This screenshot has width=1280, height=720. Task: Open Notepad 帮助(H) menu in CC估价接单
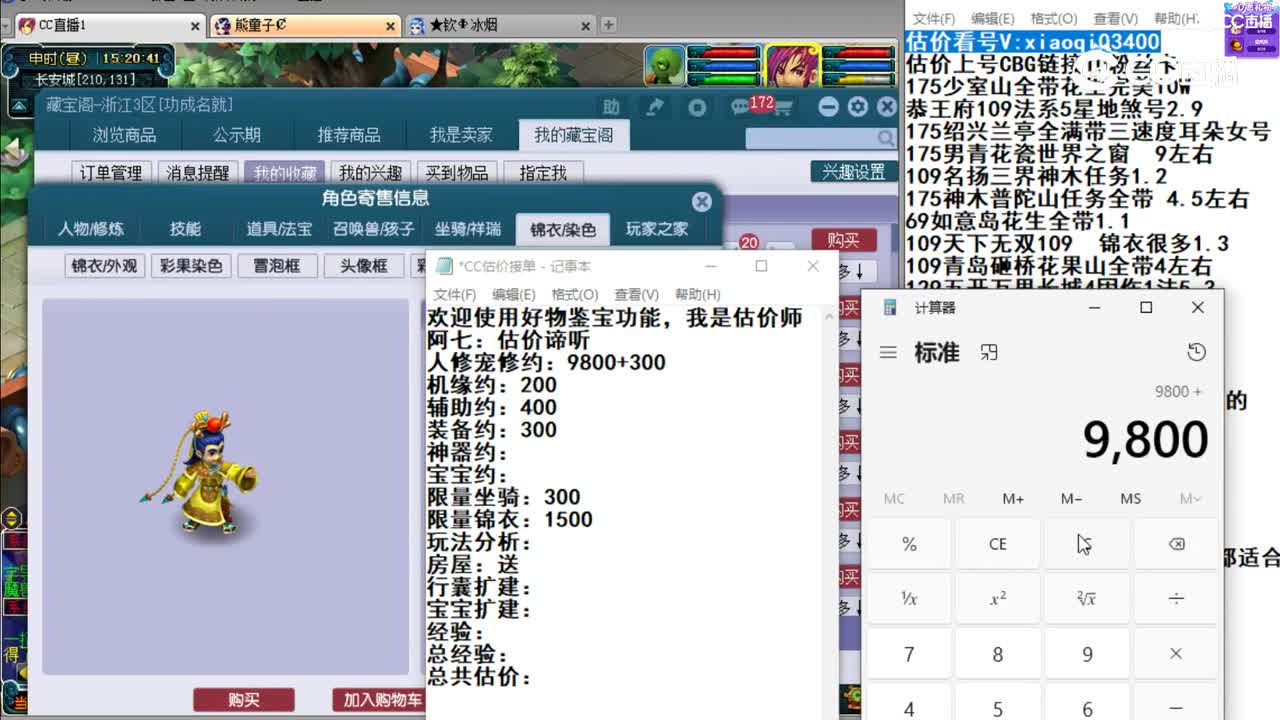(x=698, y=294)
